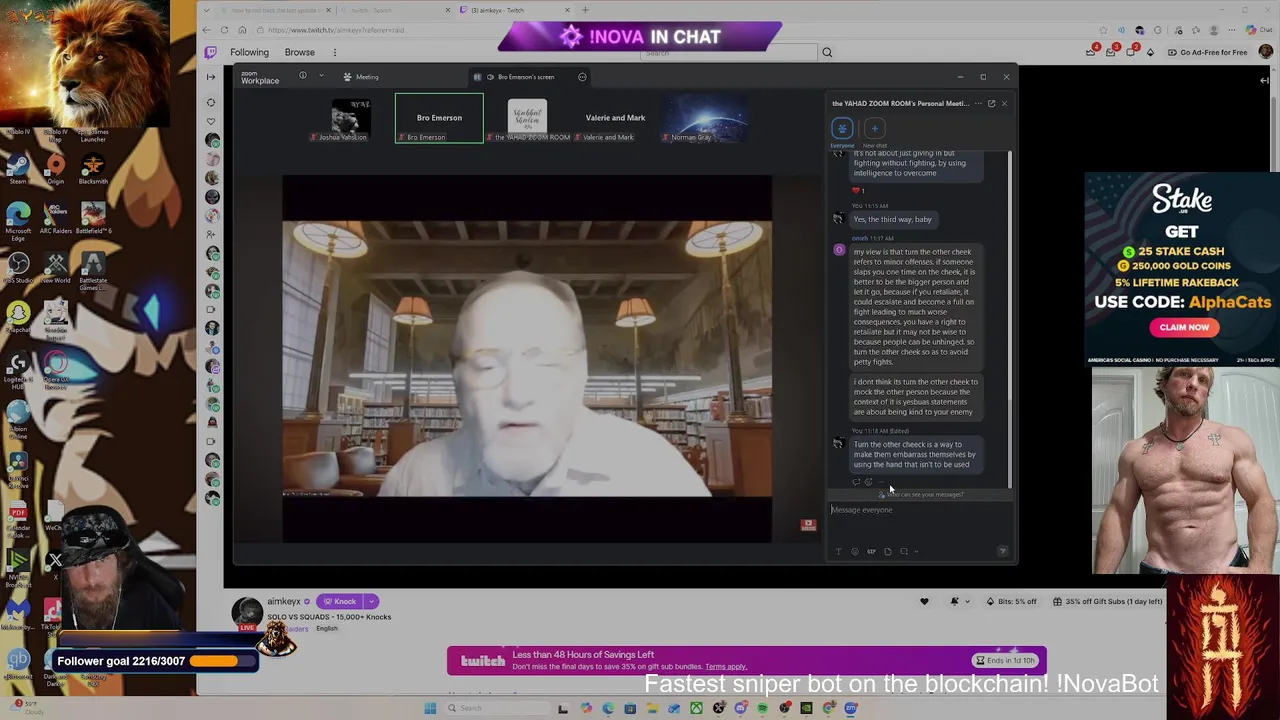Image resolution: width=1280 pixels, height=720 pixels.
Task: Pop out the Zoom chat panel
Action: pyautogui.click(x=991, y=103)
